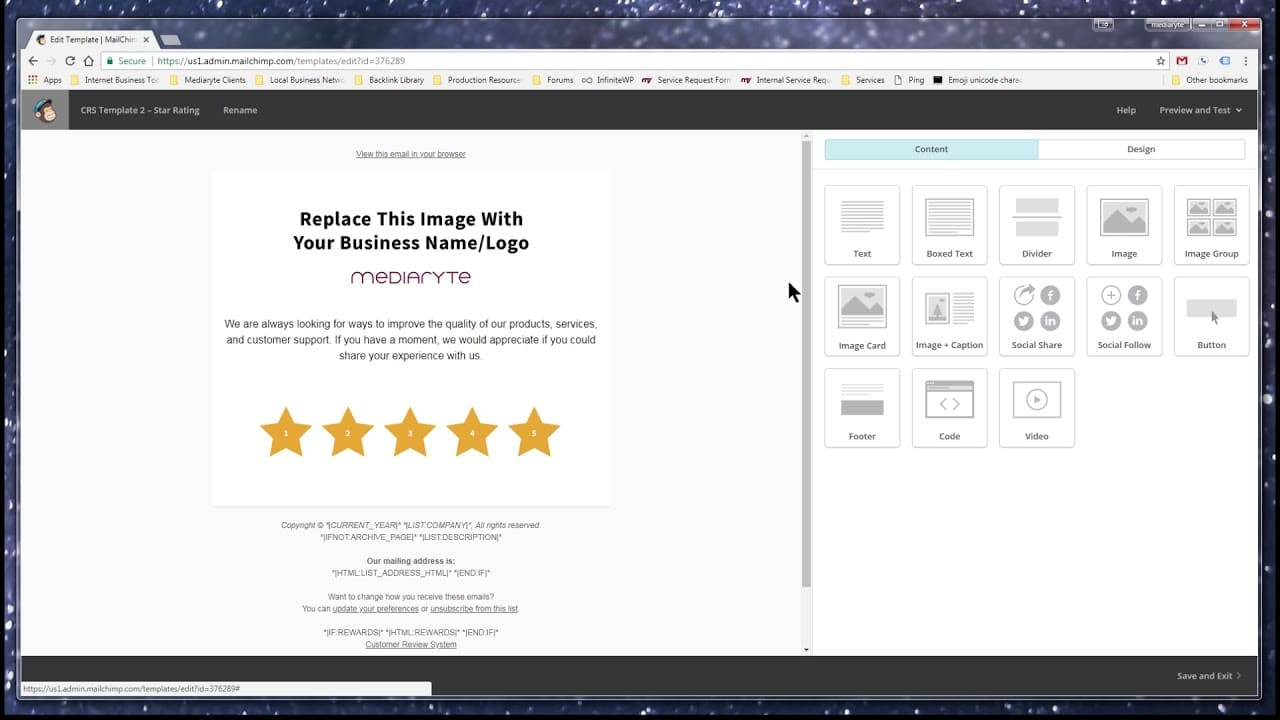
Task: Select the Footer content block
Action: [x=862, y=407]
